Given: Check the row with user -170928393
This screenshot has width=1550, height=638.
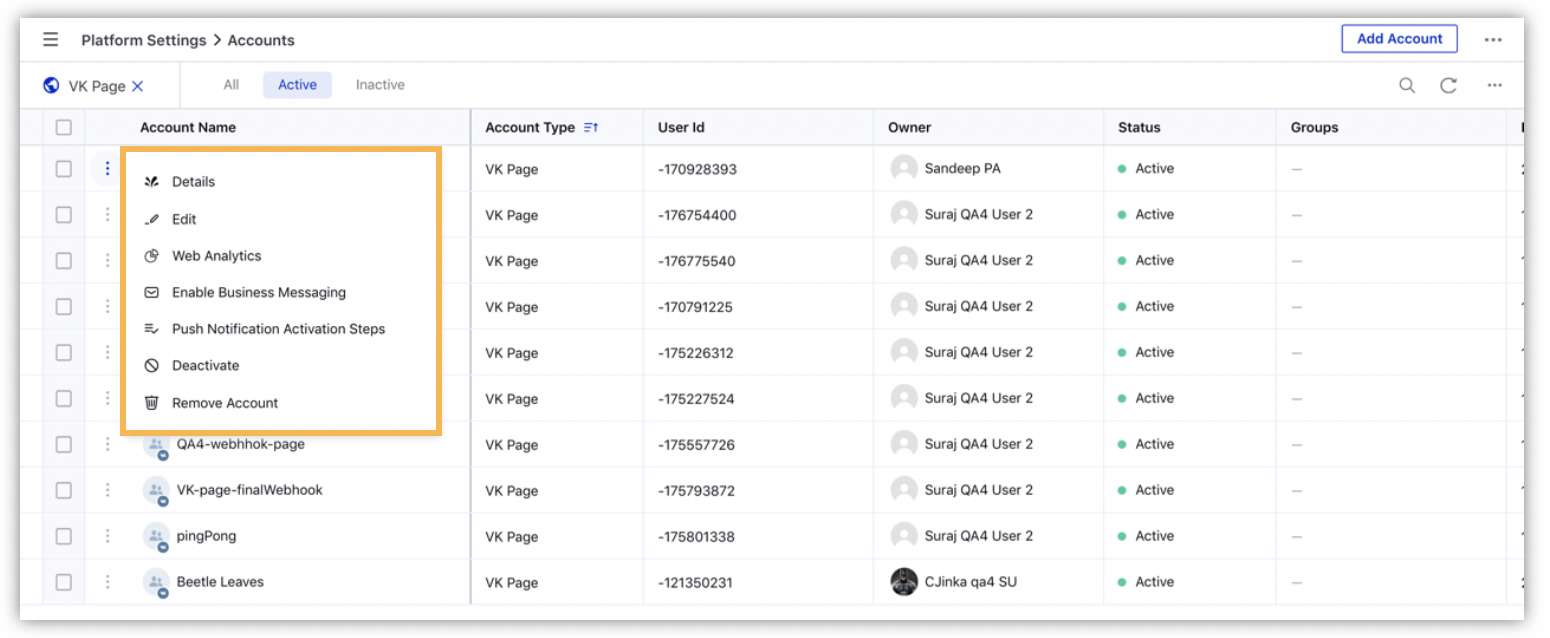Looking at the screenshot, I should tap(64, 169).
